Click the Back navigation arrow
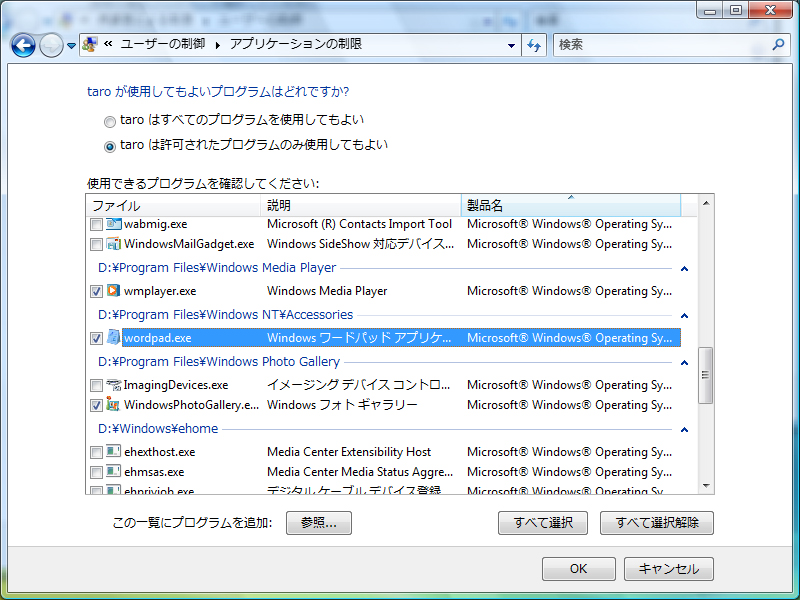Viewport: 800px width, 600px height. [23, 45]
